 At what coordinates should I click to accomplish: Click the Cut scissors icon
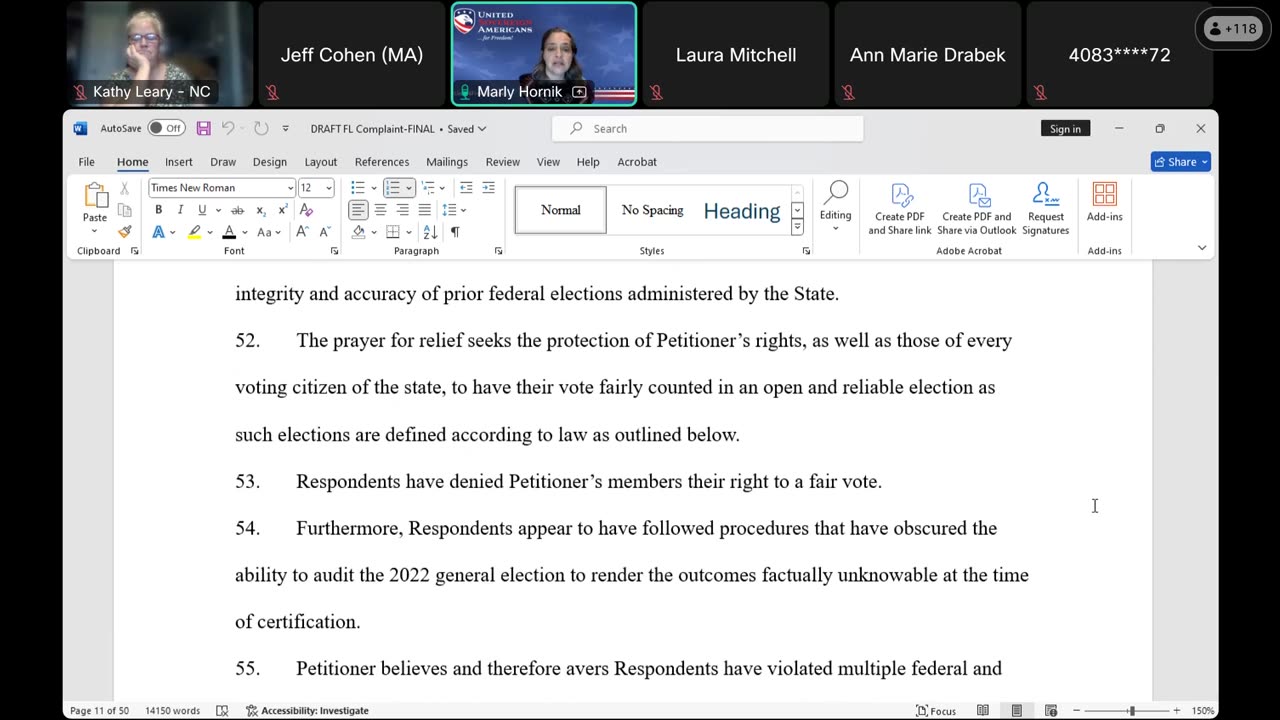(125, 188)
